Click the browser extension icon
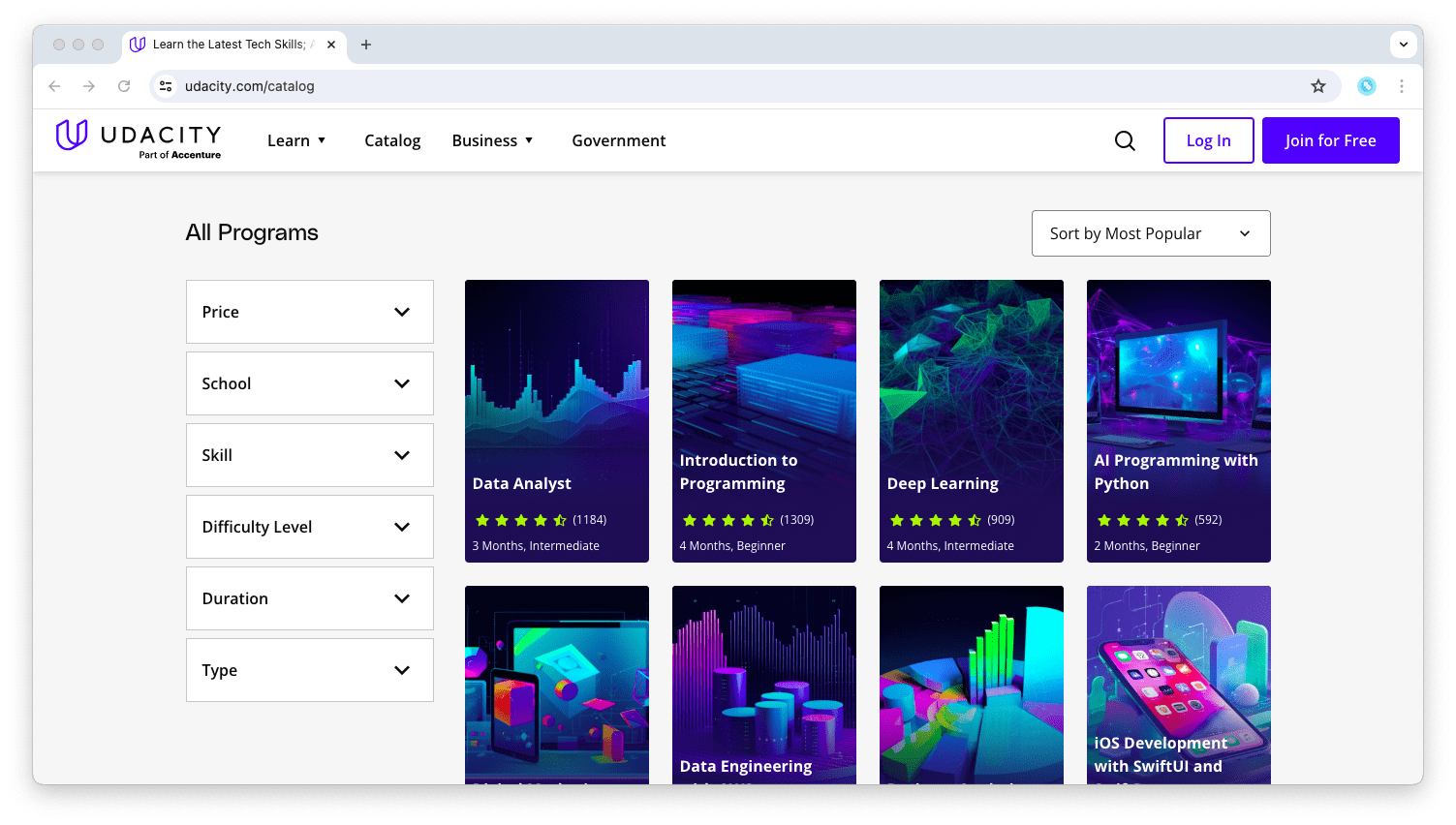This screenshot has height=825, width=1456. pos(1366,86)
